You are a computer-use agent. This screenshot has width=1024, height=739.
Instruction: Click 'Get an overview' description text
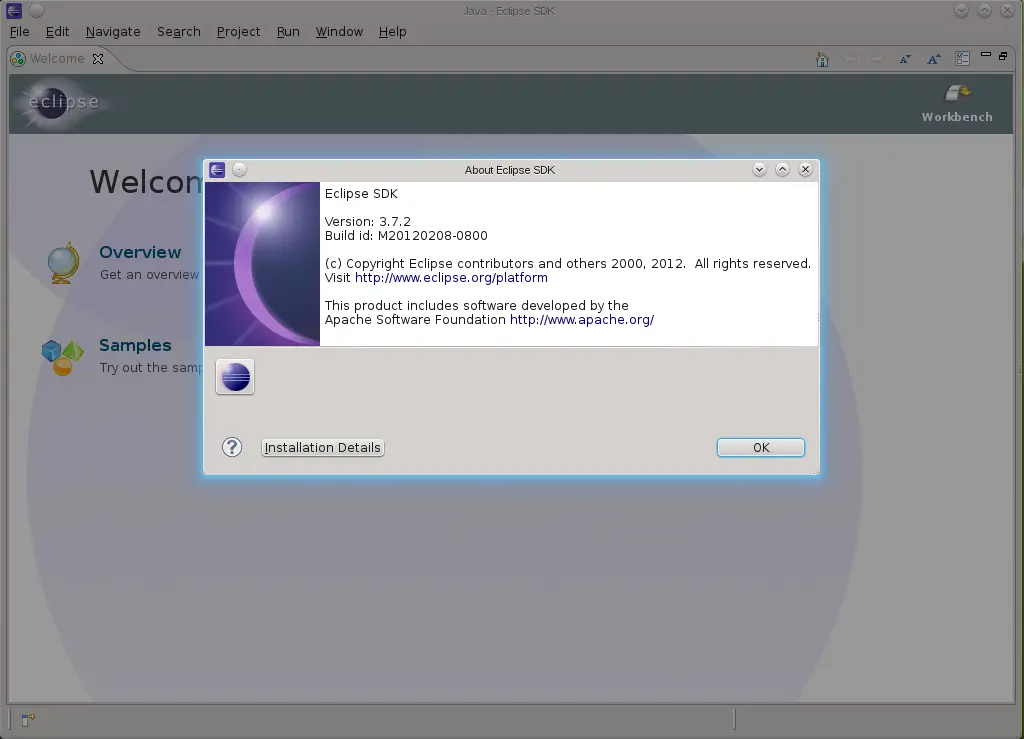tap(150, 275)
